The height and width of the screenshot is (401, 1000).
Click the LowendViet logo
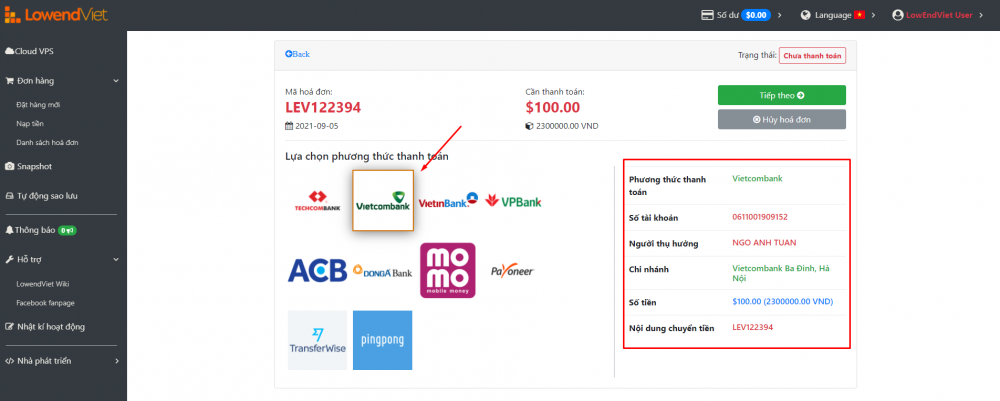pos(57,15)
